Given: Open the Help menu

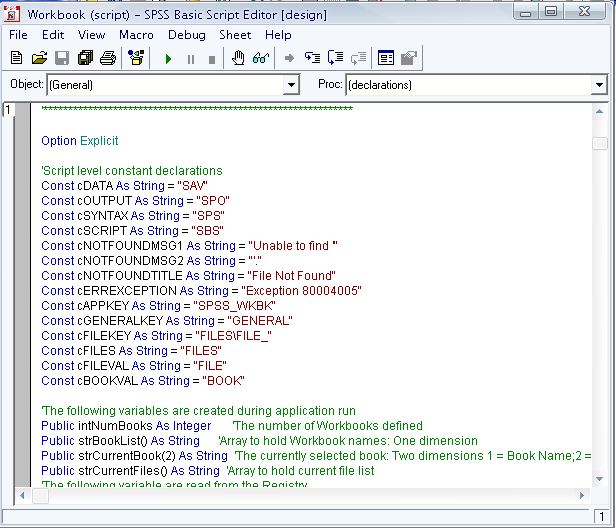Looking at the screenshot, I should [278, 35].
